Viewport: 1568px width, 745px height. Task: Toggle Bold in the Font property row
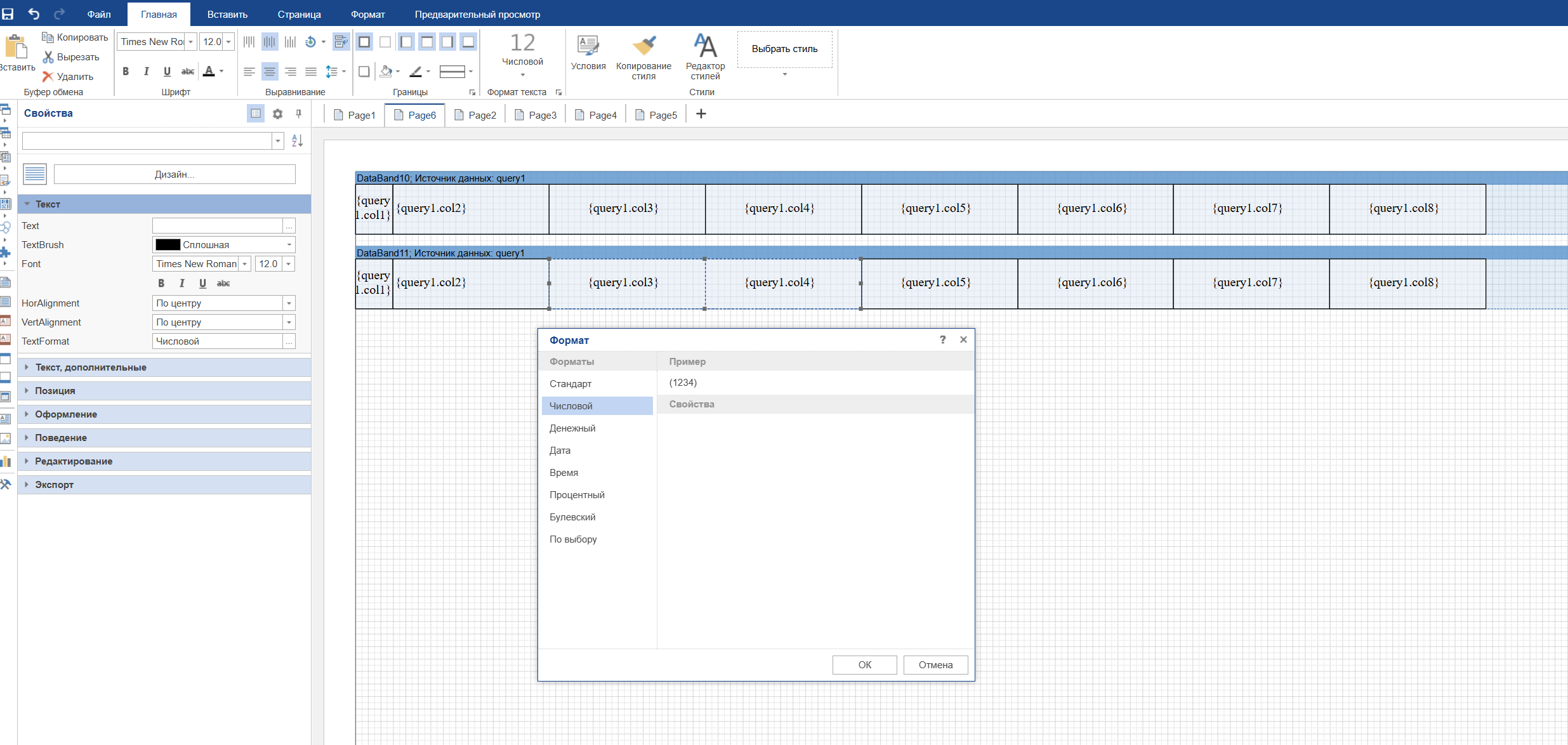[x=161, y=283]
